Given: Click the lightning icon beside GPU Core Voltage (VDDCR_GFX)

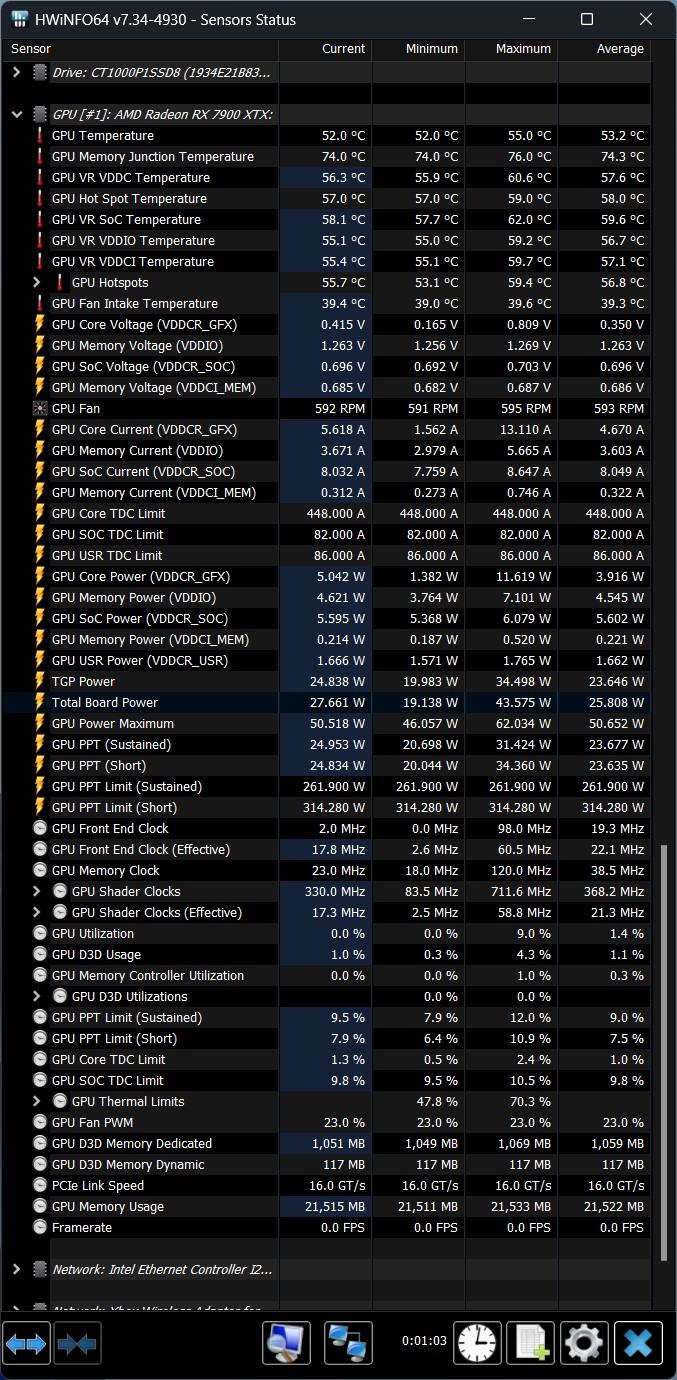Looking at the screenshot, I should 40,324.
